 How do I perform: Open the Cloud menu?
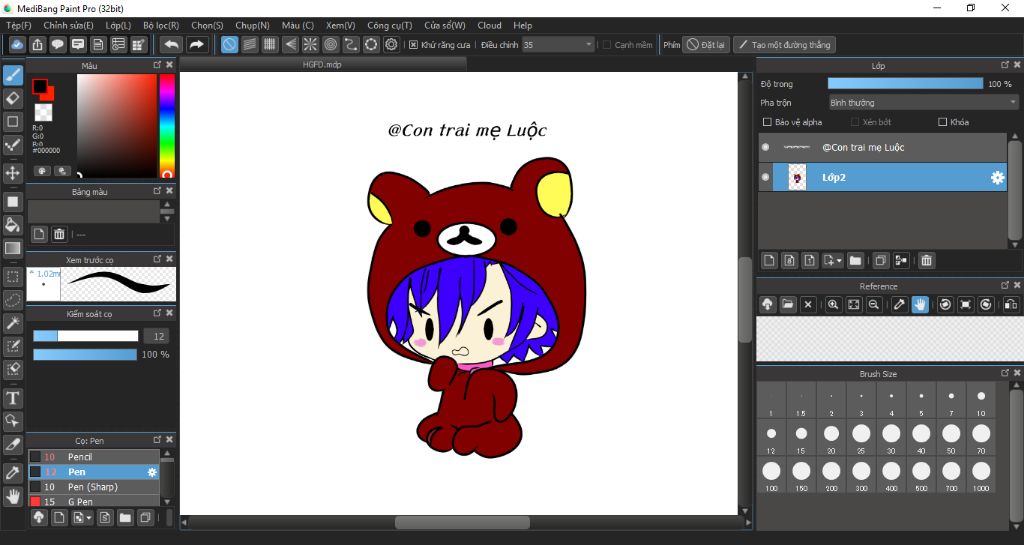tap(489, 25)
